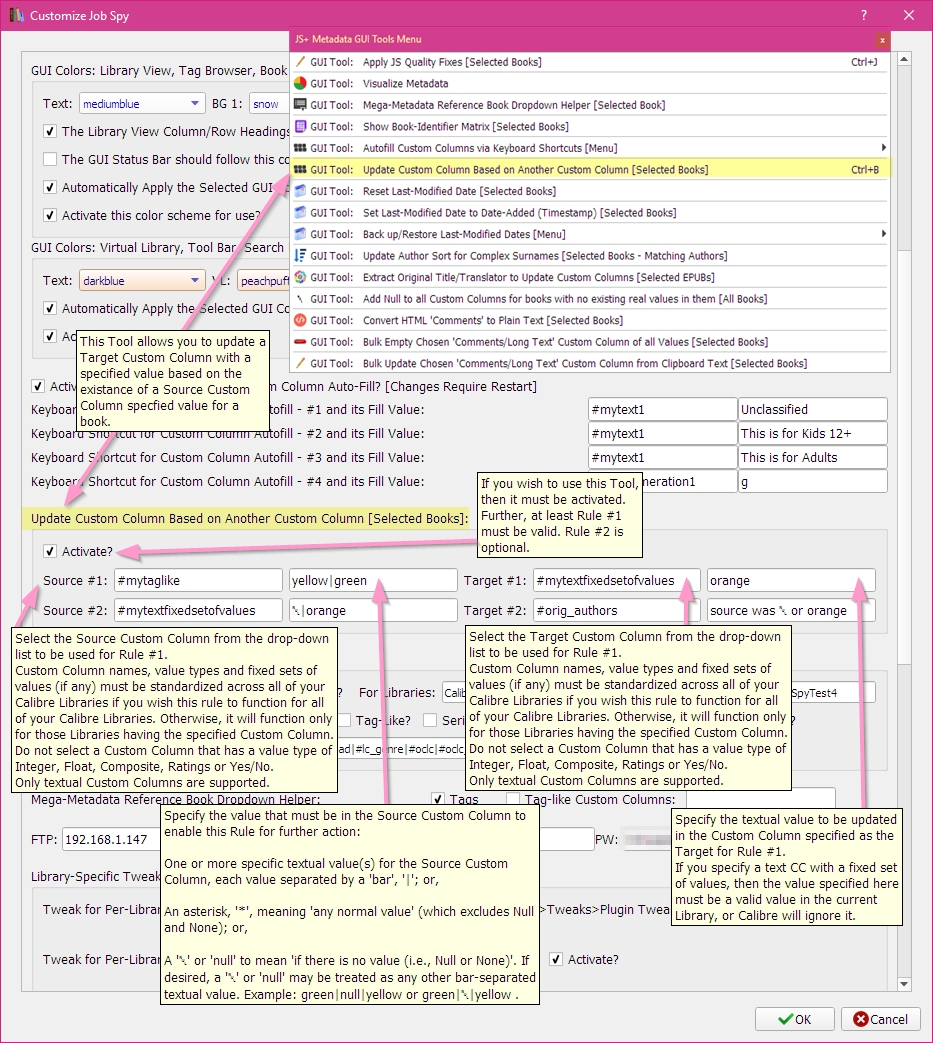The image size is (933, 1043).
Task: Click the Bulk Update from Clipboard Text pencil icon
Action: pos(300,363)
